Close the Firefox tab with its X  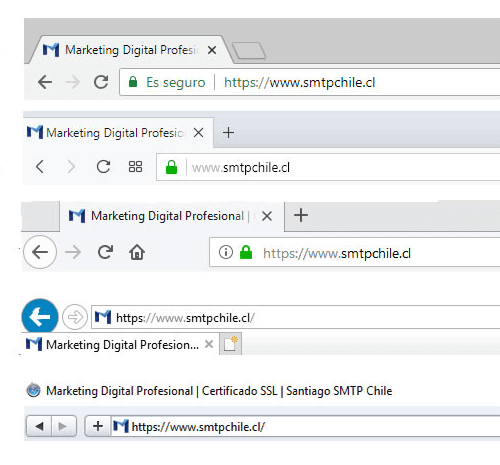[x=267, y=216]
